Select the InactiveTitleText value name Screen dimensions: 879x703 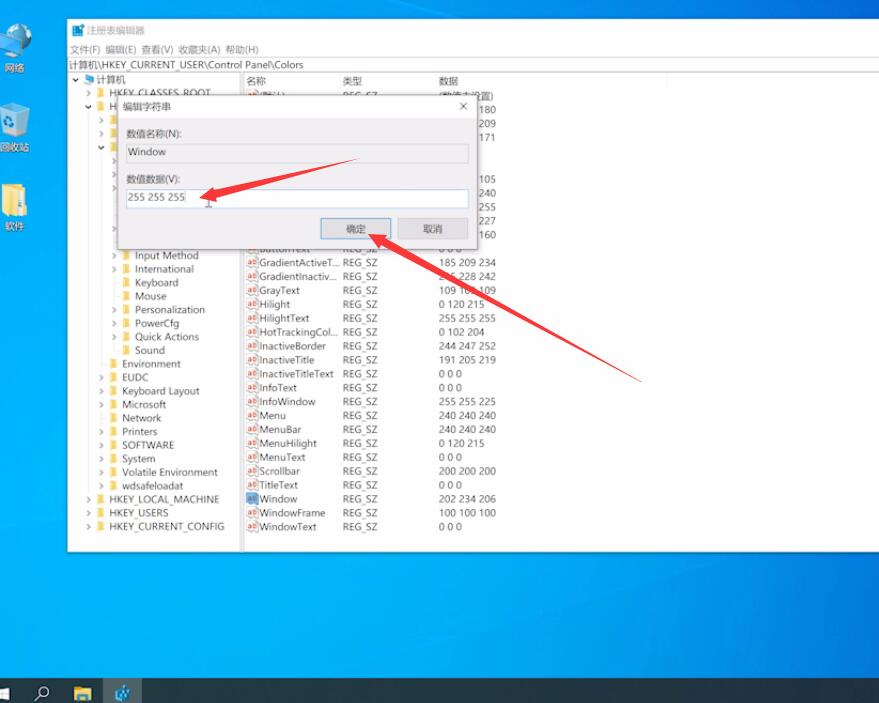pyautogui.click(x=296, y=374)
